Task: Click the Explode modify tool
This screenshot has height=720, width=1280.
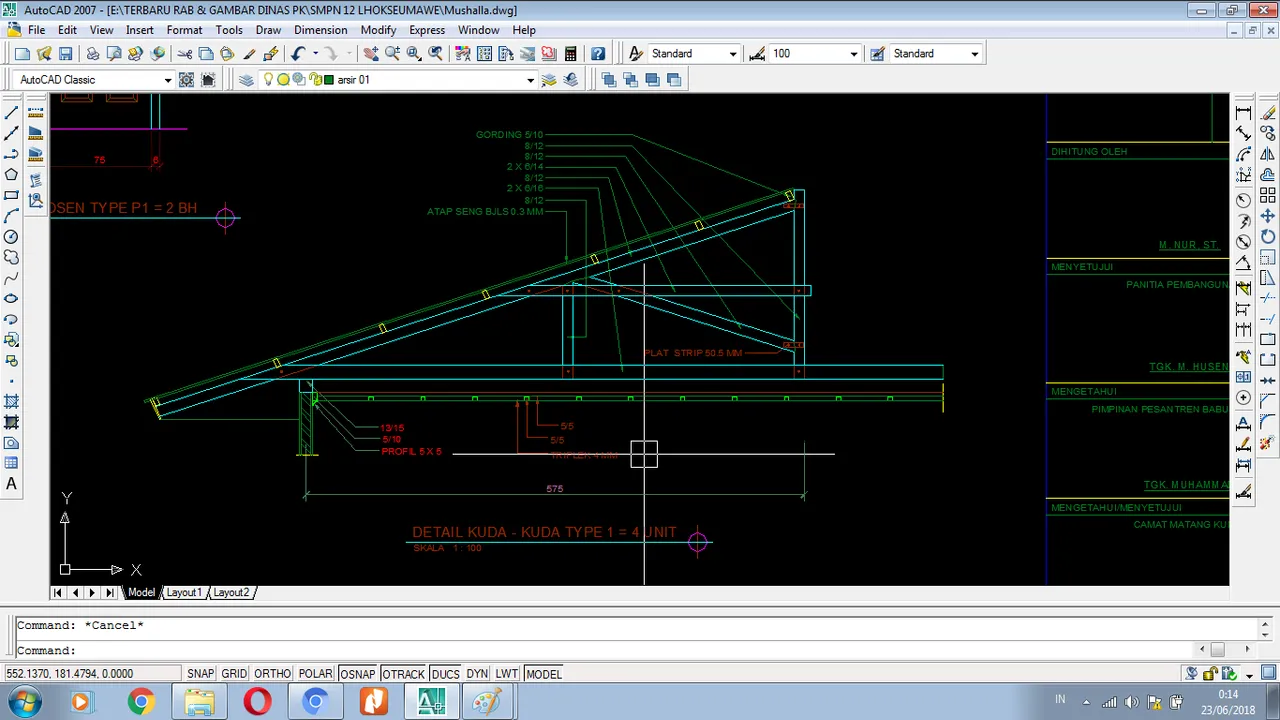Action: tap(1268, 442)
